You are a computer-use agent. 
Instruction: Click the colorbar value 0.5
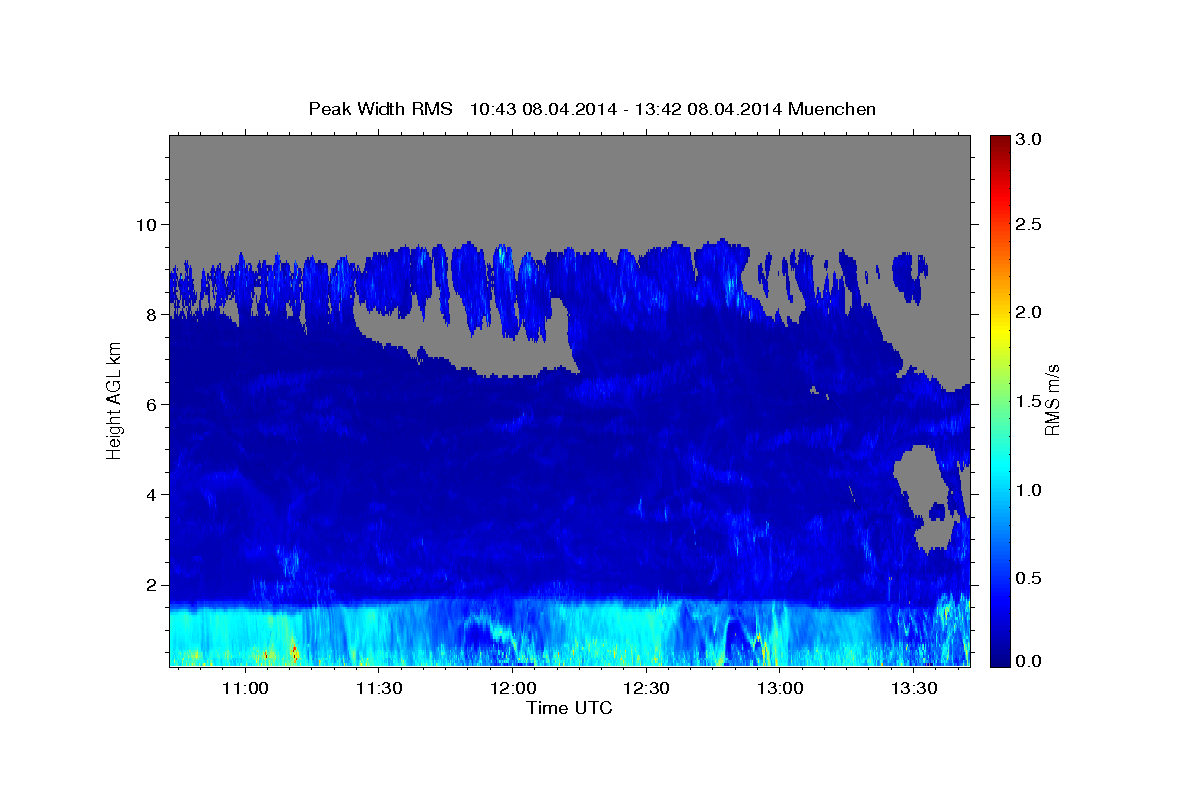(x=1029, y=578)
